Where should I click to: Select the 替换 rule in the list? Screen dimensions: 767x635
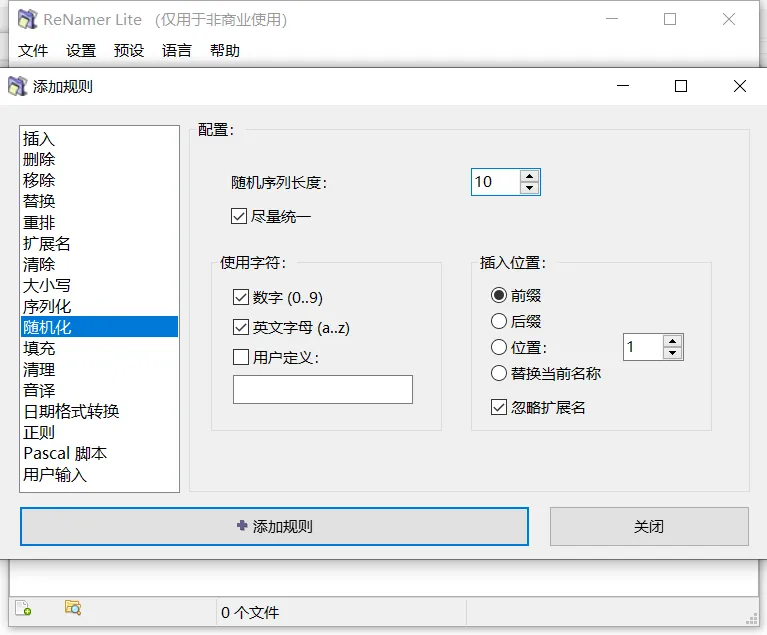[99, 201]
